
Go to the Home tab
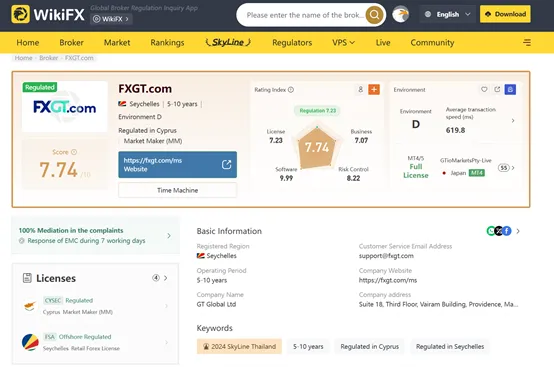click(x=28, y=43)
